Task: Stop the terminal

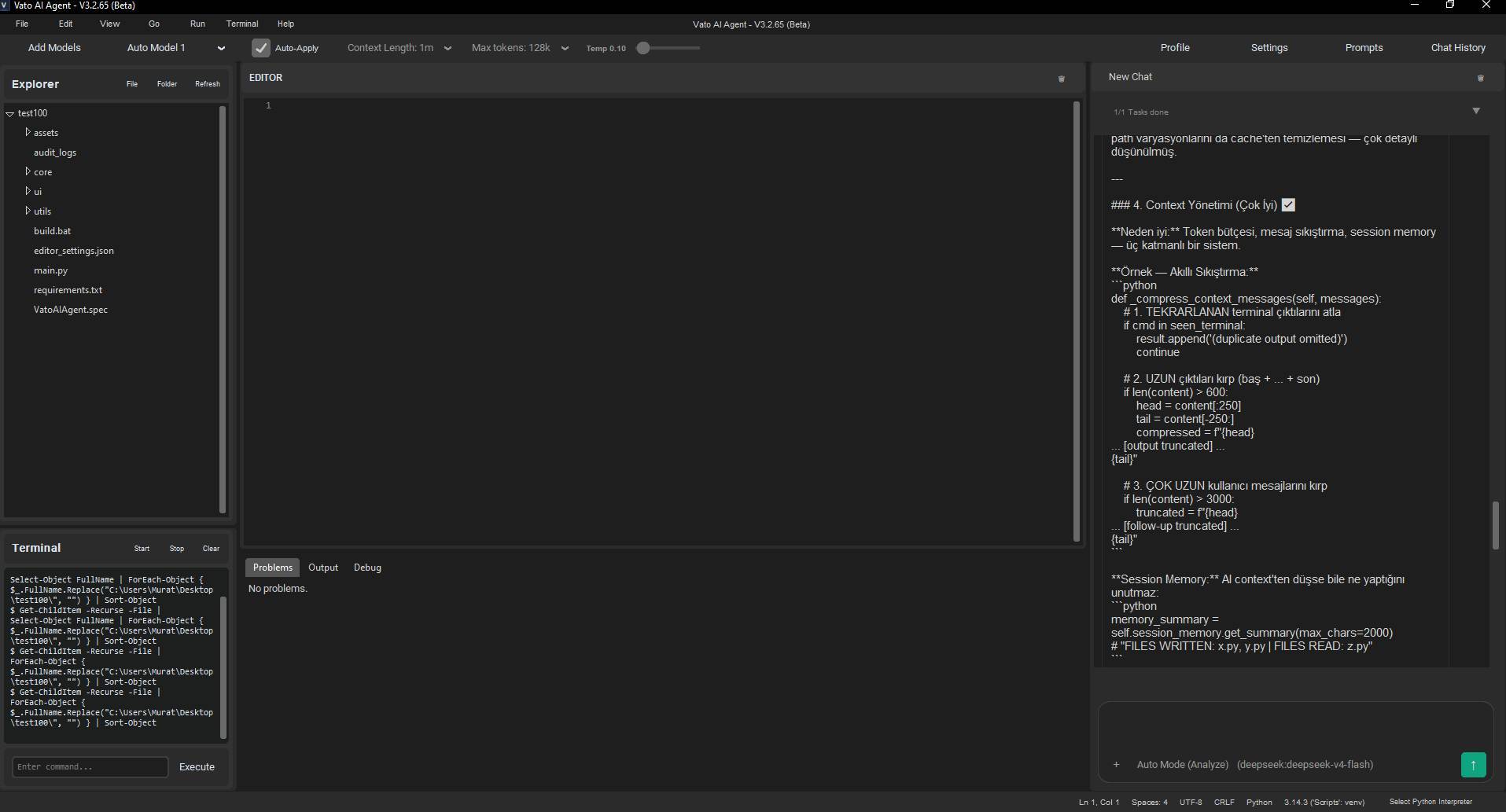Action: [x=177, y=549]
